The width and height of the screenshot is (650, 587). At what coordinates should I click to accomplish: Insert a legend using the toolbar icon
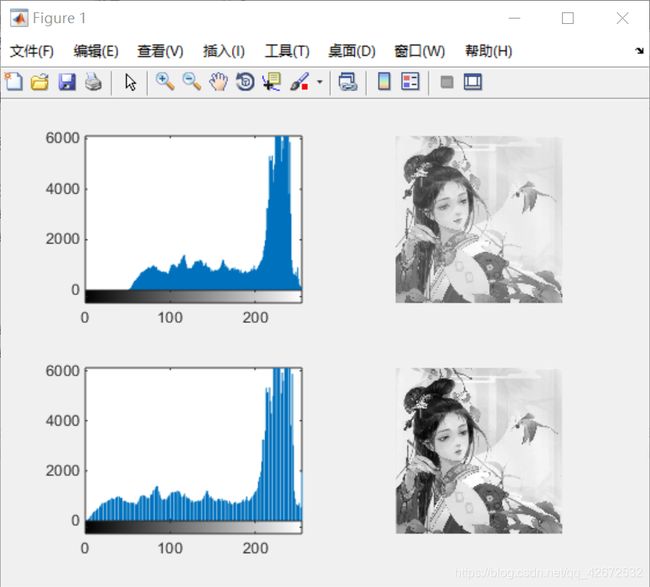click(410, 82)
